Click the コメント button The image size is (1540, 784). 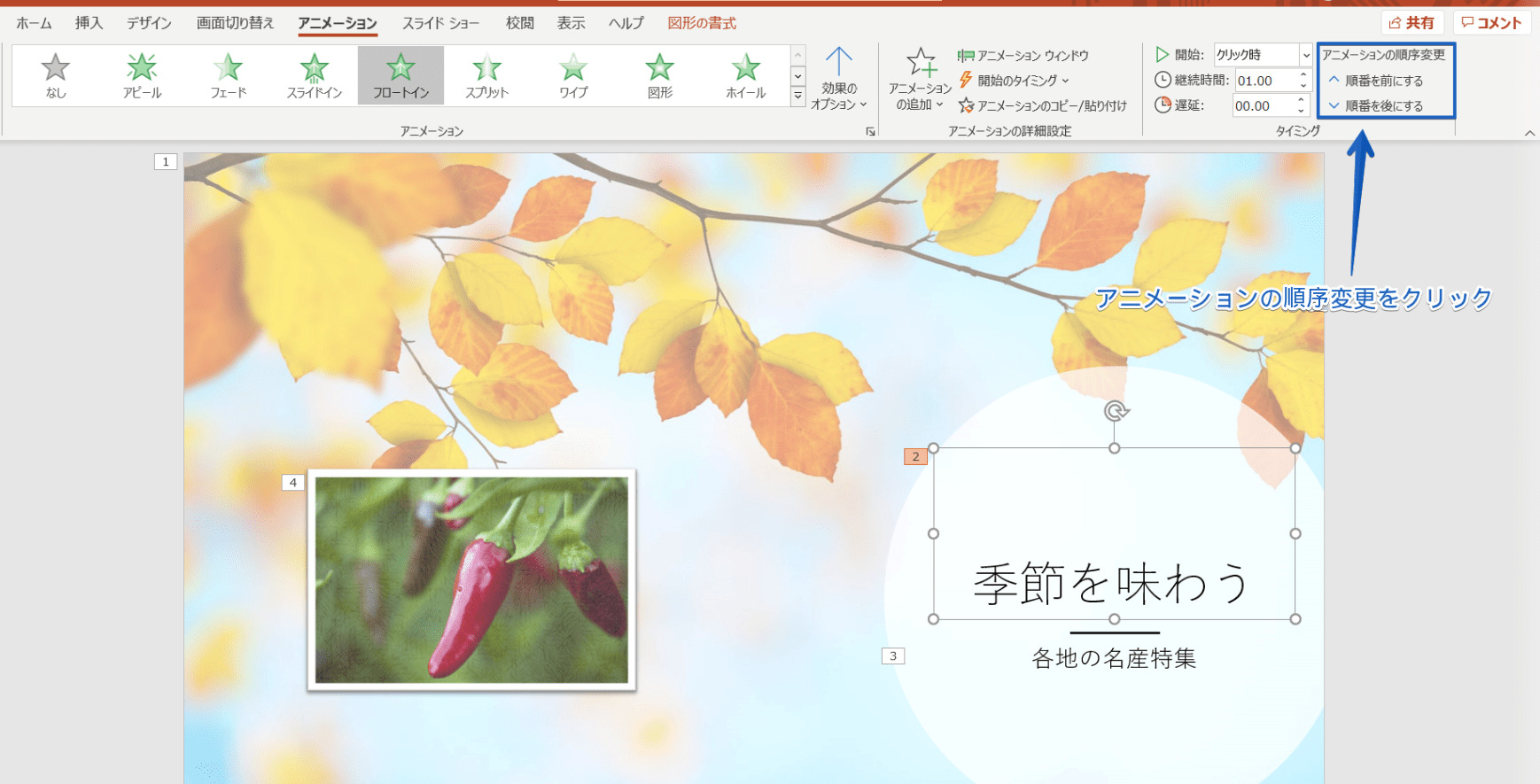click(1492, 23)
